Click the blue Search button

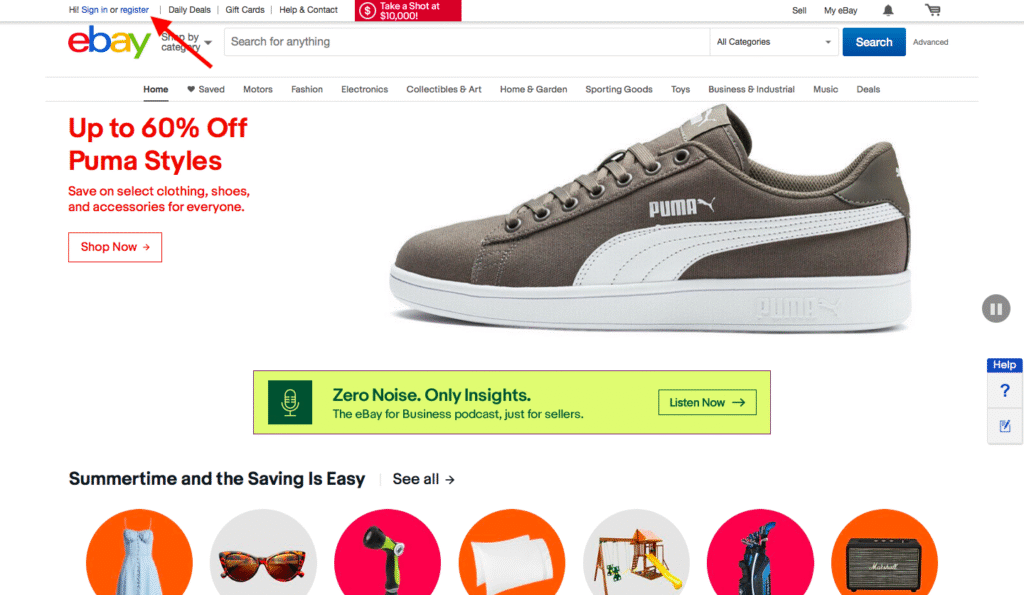(874, 42)
